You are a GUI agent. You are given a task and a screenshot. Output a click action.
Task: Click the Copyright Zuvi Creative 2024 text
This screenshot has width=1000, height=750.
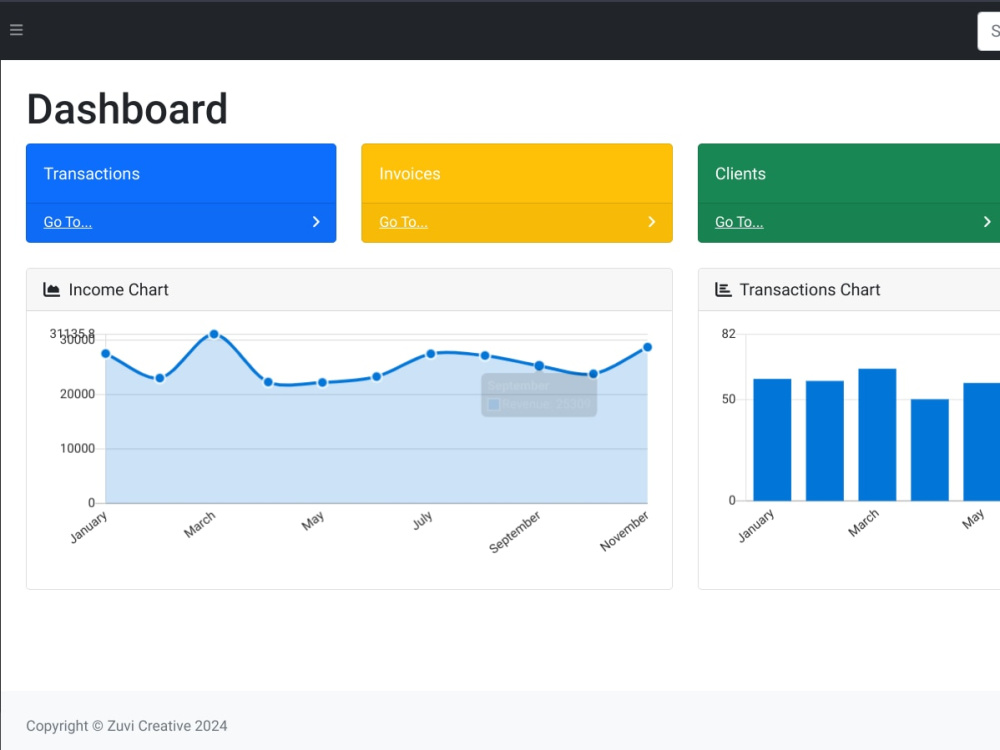tap(126, 726)
